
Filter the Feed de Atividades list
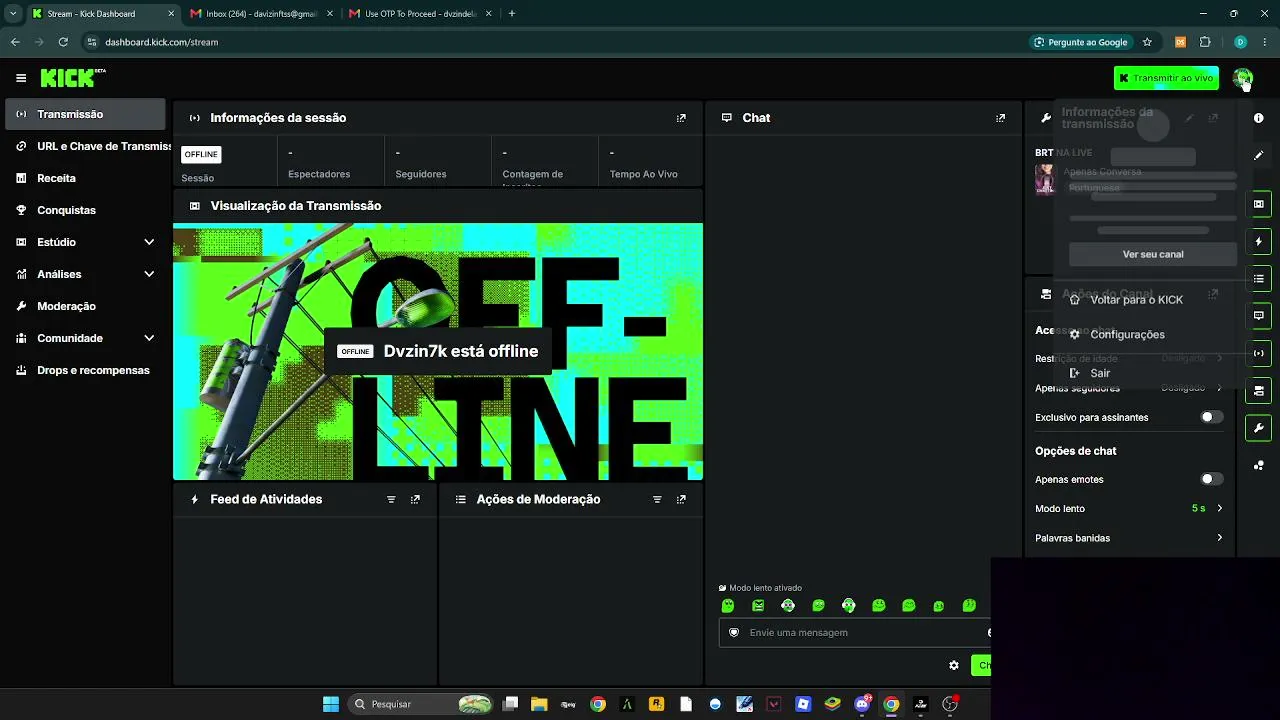point(391,499)
